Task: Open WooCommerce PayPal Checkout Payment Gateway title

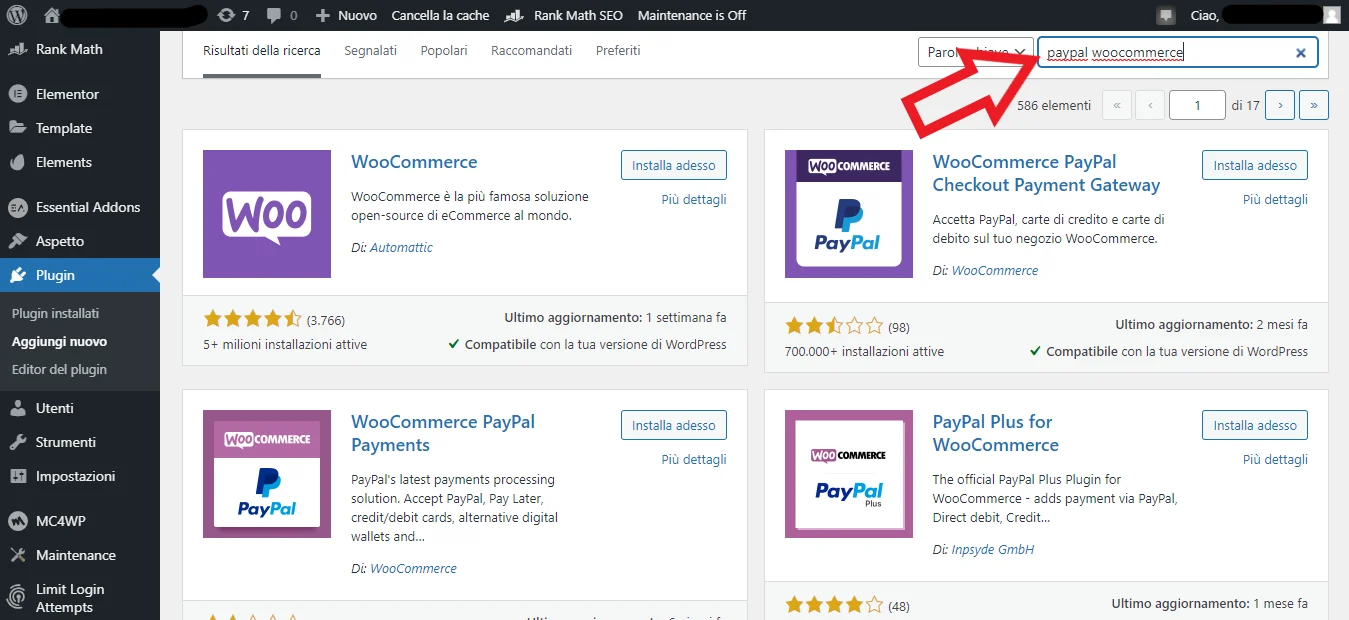Action: [x=1046, y=173]
